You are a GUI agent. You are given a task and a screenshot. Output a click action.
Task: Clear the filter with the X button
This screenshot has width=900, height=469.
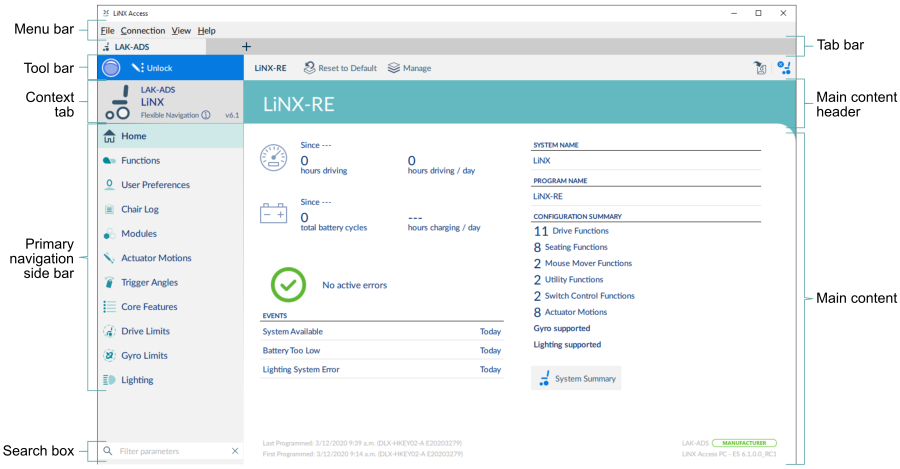[235, 452]
